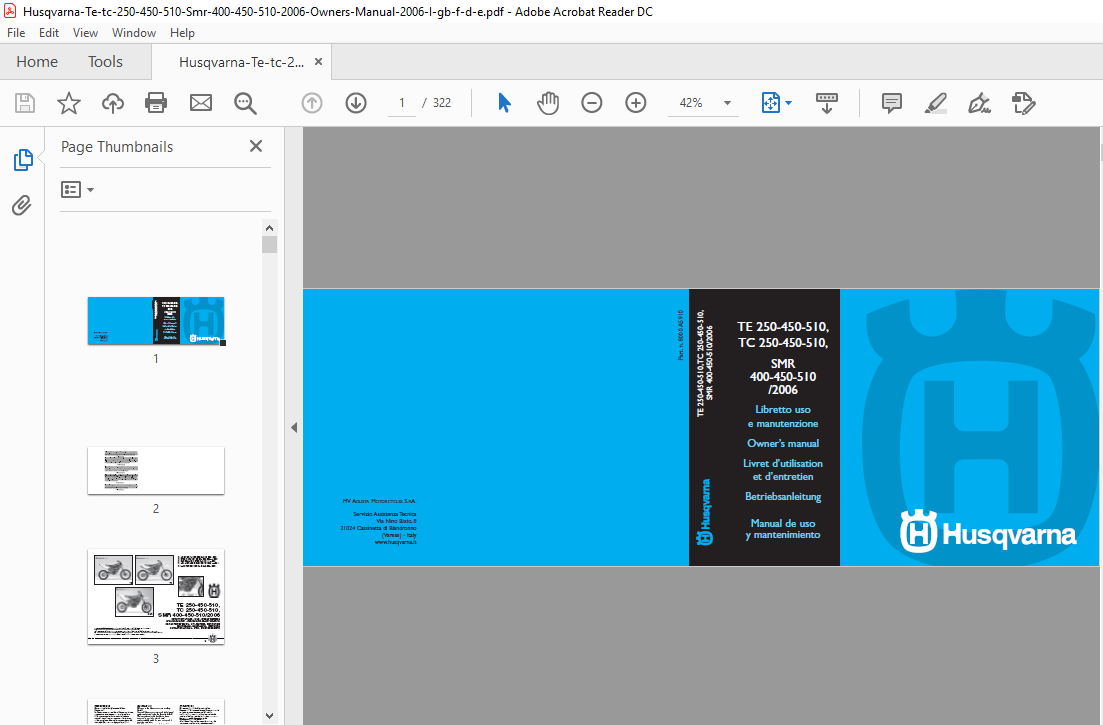Click the thumbnails scrollbar handle
This screenshot has width=1103, height=725.
[x=269, y=244]
